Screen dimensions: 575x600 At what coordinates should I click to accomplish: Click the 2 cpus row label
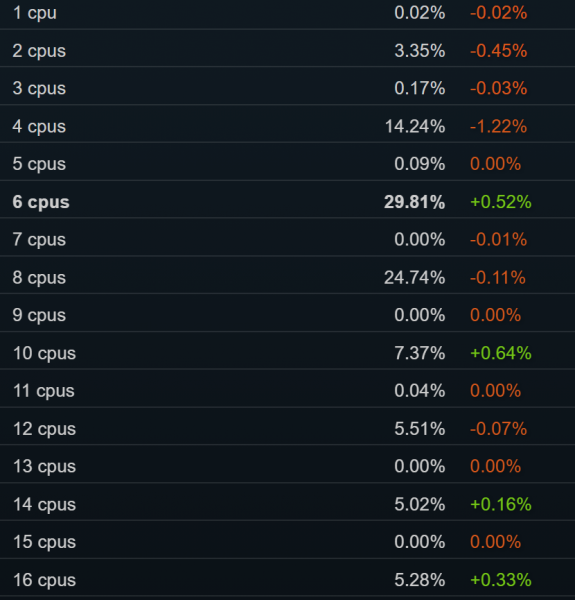pos(39,51)
